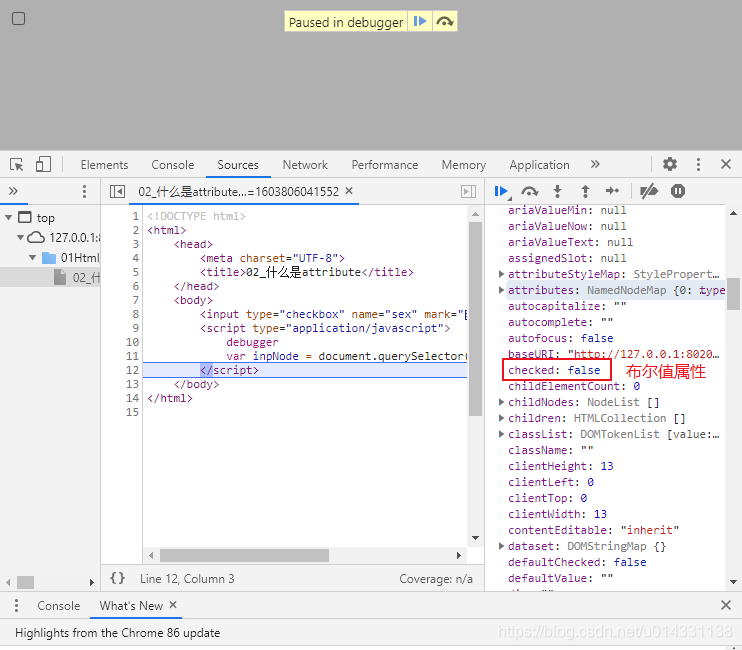Viewport: 742px width, 650px height.
Task: Click line number 8 in the gutter
Action: pyautogui.click(x=135, y=314)
